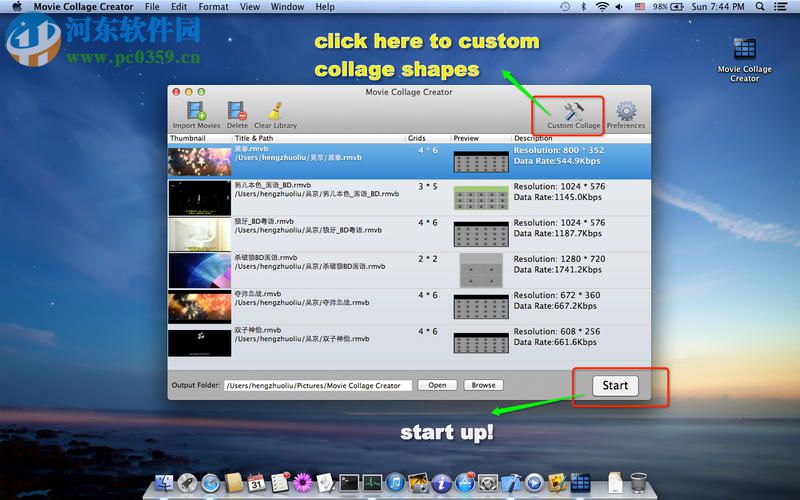Open Notification Center menu bar icon

(780, 7)
